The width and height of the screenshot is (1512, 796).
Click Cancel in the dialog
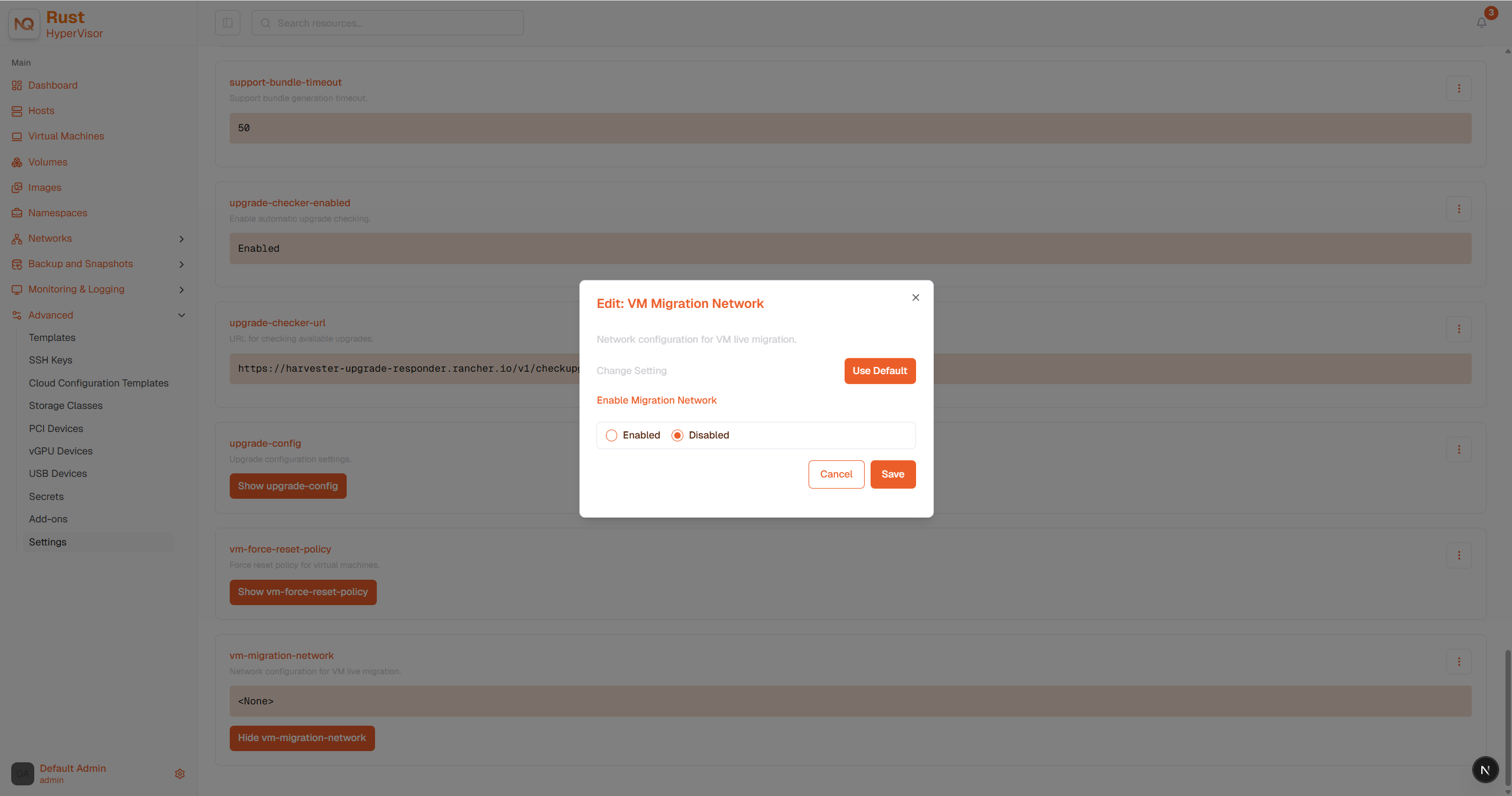coord(836,475)
